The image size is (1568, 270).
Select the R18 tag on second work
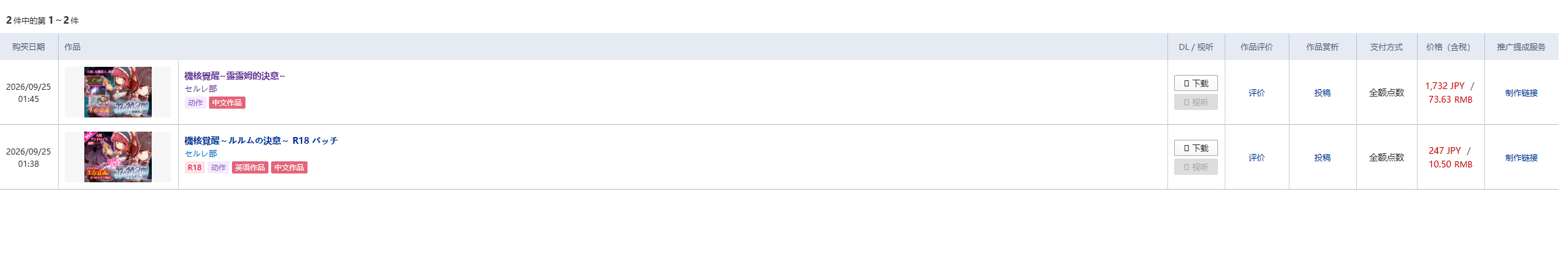click(195, 167)
